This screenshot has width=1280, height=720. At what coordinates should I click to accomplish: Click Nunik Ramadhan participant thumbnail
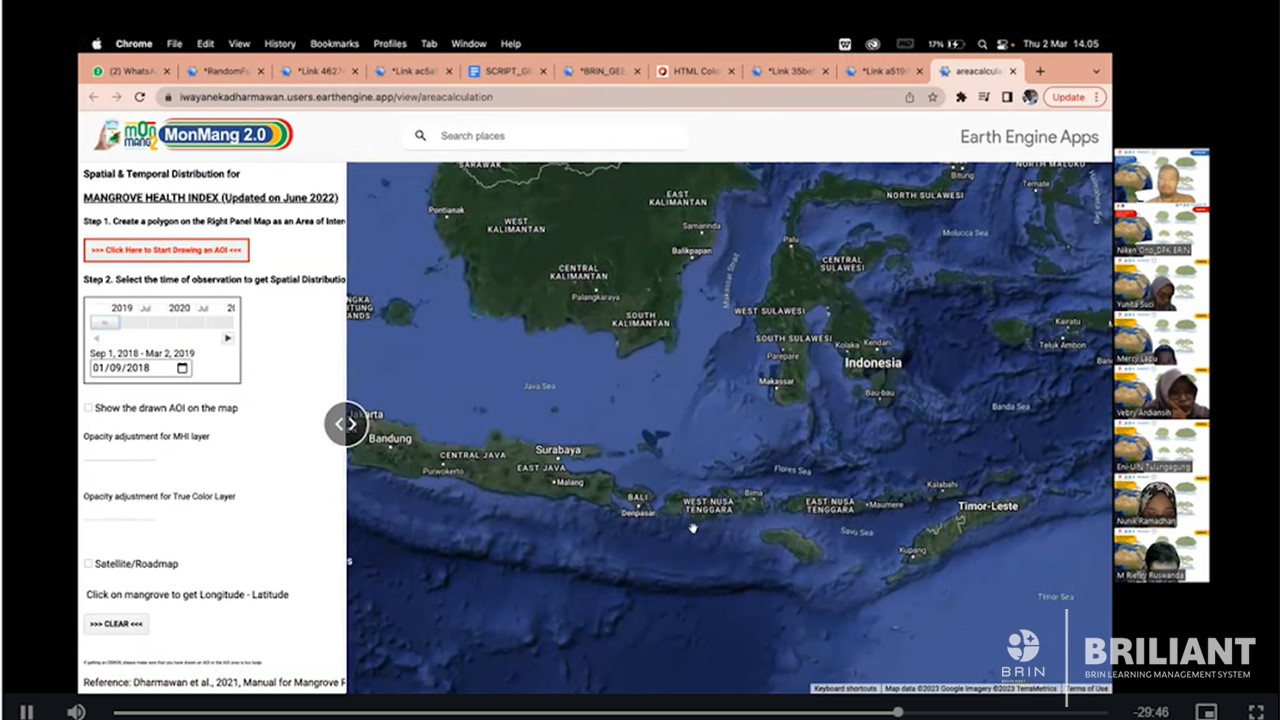1161,501
